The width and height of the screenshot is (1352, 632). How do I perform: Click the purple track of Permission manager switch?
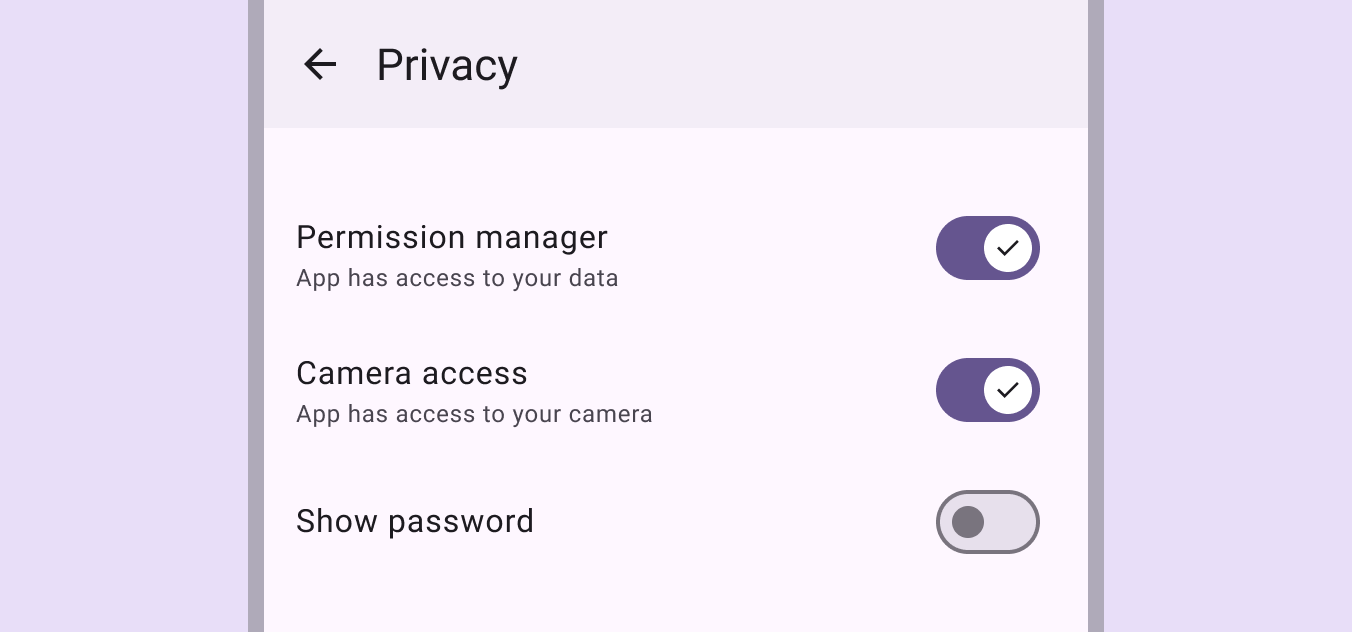[958, 248]
